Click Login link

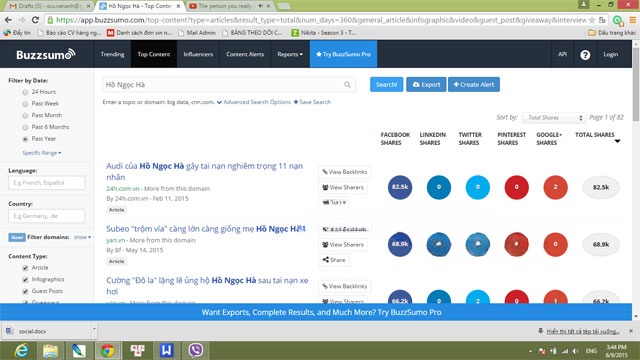tap(611, 54)
